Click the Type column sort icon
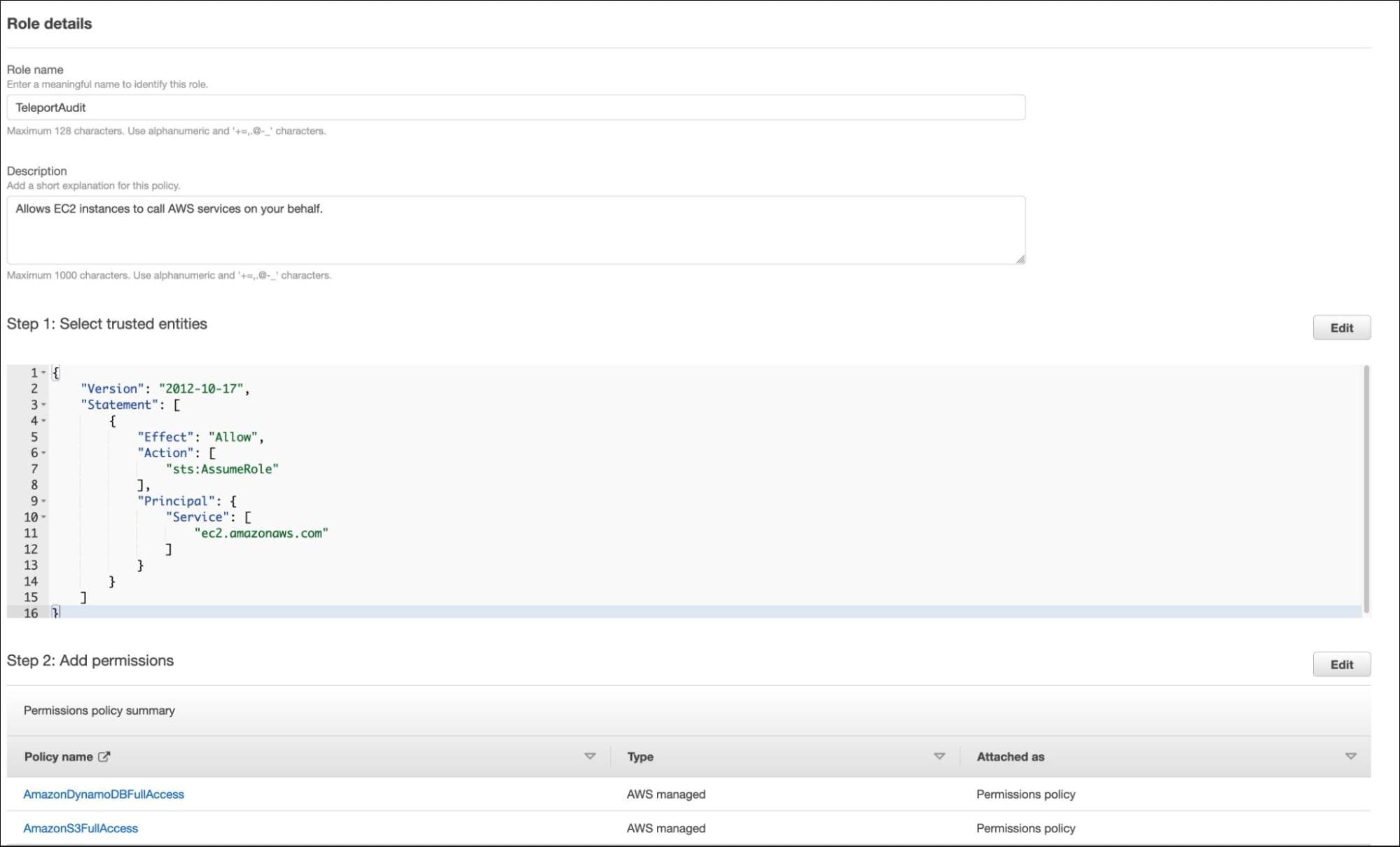The image size is (1400, 847). [x=940, y=757]
